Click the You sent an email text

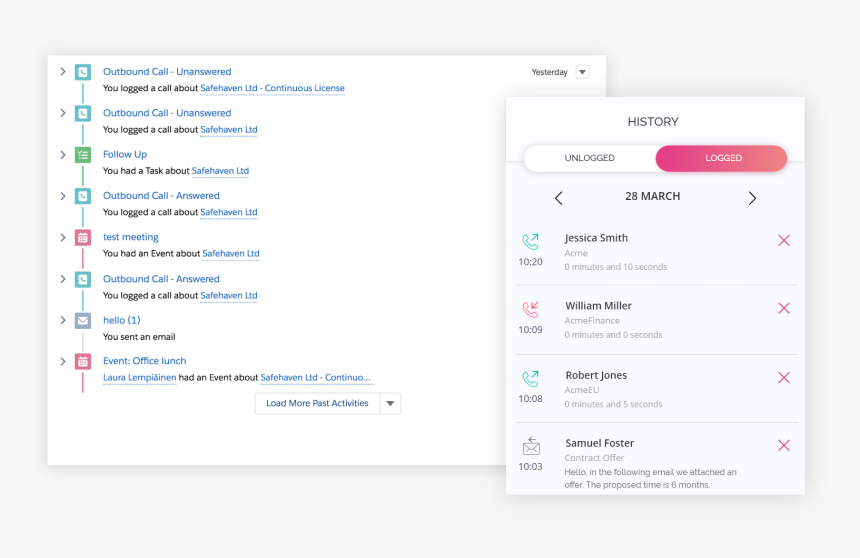point(139,337)
